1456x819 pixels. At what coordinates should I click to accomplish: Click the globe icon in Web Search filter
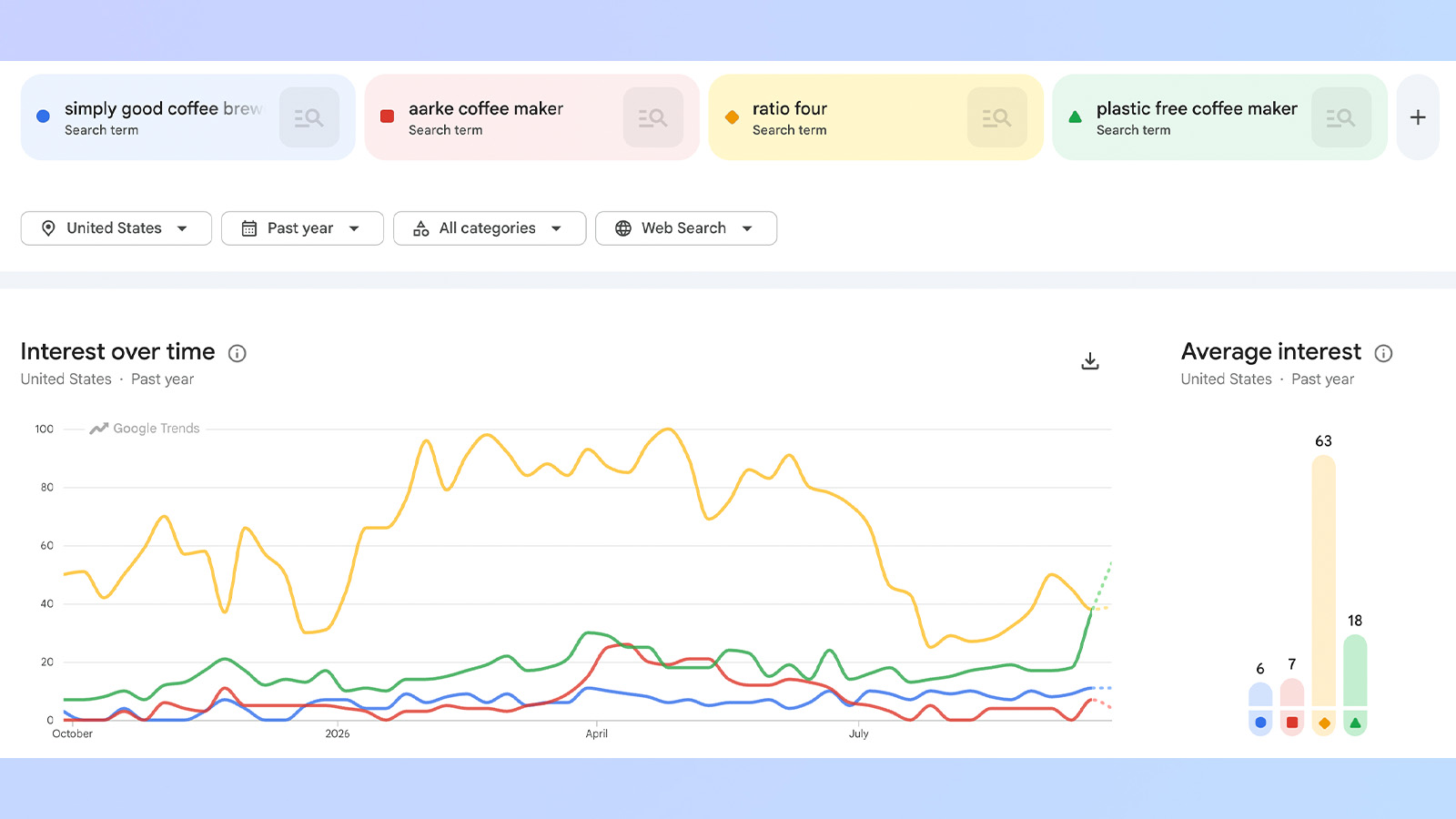tap(623, 228)
